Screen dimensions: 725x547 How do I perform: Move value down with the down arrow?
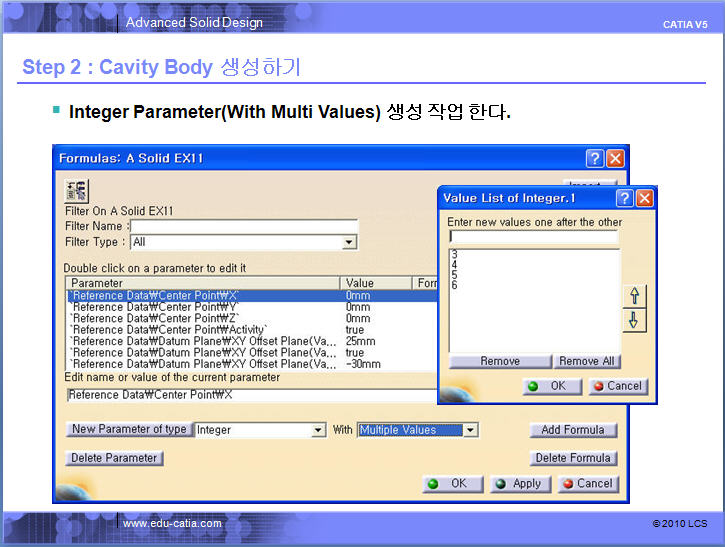pyautogui.click(x=635, y=320)
